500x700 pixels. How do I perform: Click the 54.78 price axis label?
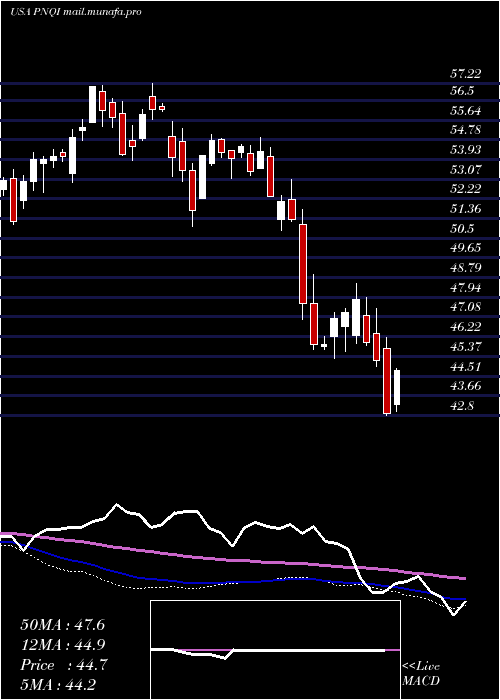(x=465, y=130)
